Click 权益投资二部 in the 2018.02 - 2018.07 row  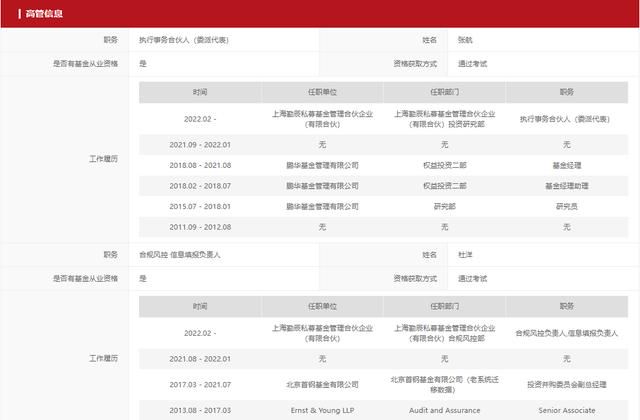[x=444, y=186]
